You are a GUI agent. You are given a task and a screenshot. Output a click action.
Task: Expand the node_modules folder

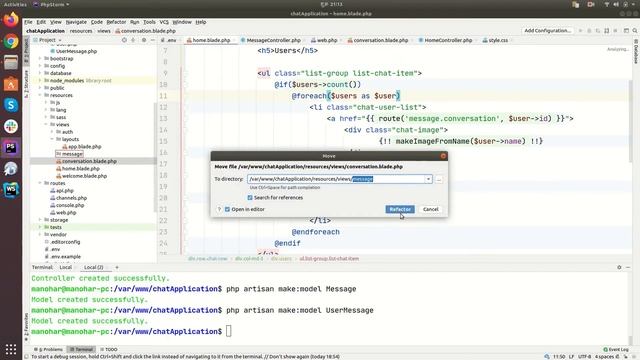[x=40, y=81]
